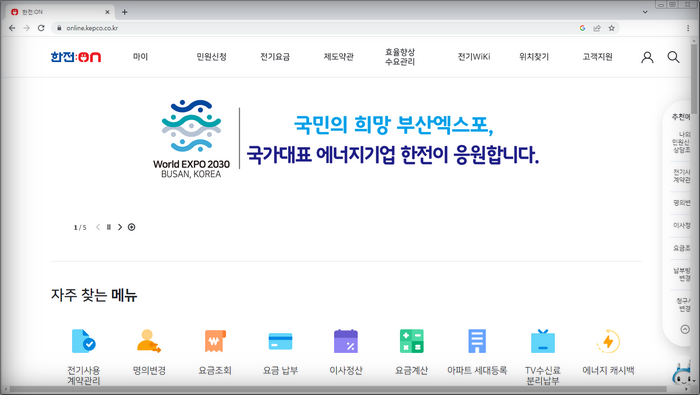Click the 에너지 캐시백 label
This screenshot has width=700, height=395.
tap(608, 370)
